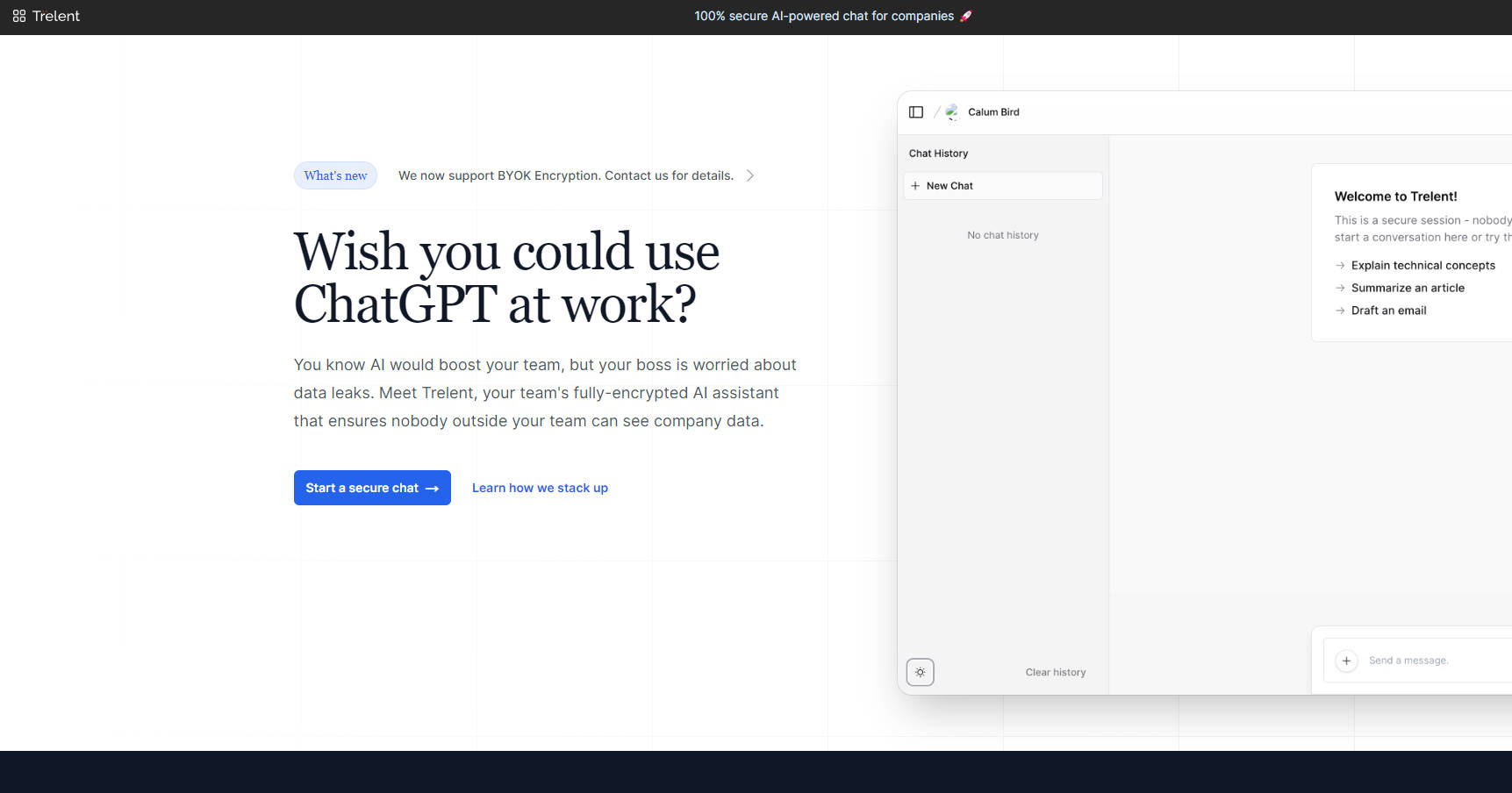Click the plus attachment icon in message box
Viewport: 1512px width, 793px height.
point(1346,661)
